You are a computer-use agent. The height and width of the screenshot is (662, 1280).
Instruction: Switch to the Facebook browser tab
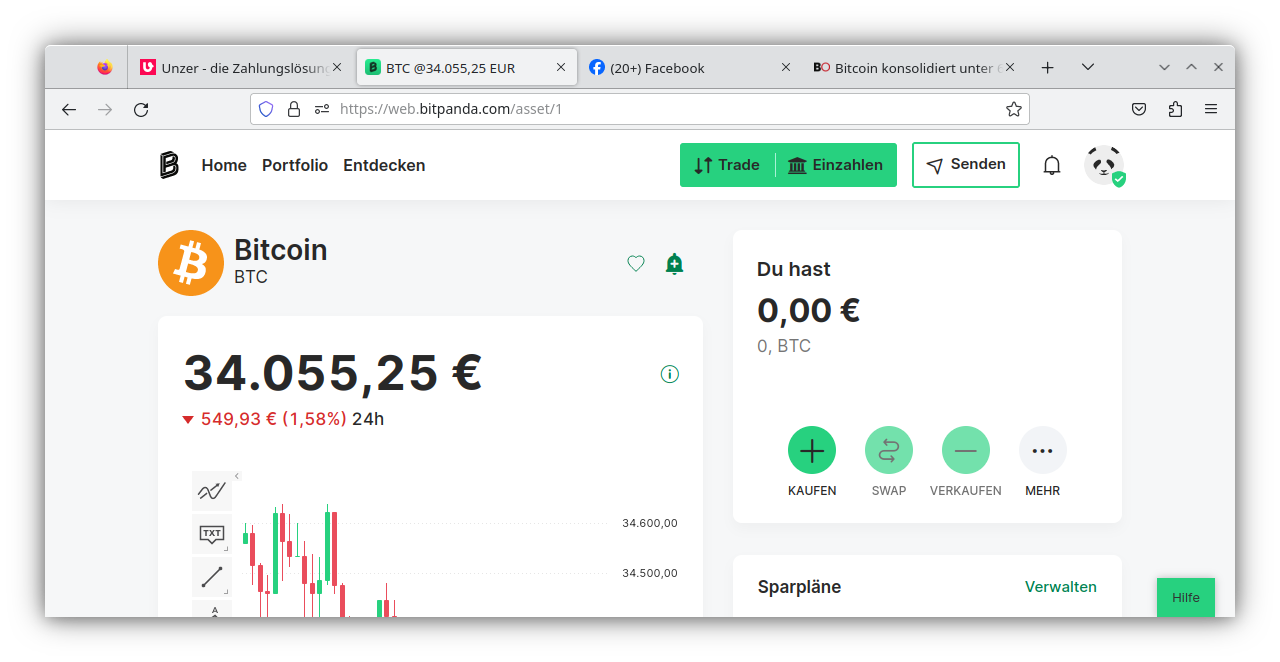(x=680, y=68)
